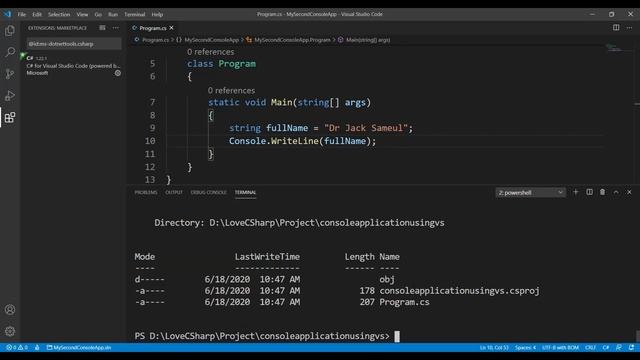The image size is (640, 360).
Task: Click the terminal scrollbar
Action: [x=637, y=336]
